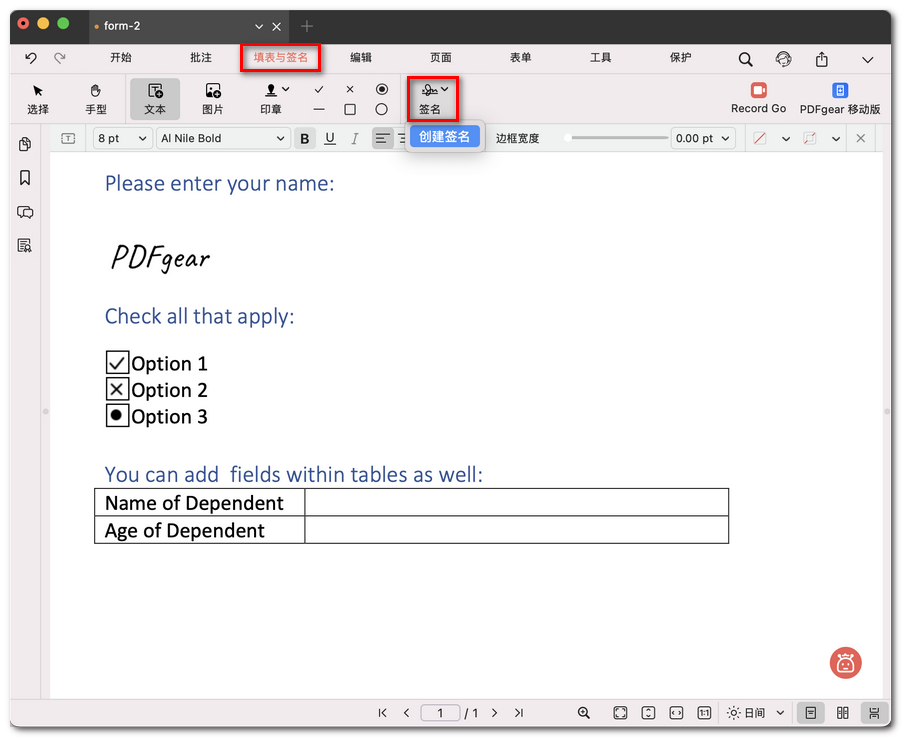Viewport: 902px width, 738px height.
Task: Open the 8 pt font size dropdown
Action: 123,139
